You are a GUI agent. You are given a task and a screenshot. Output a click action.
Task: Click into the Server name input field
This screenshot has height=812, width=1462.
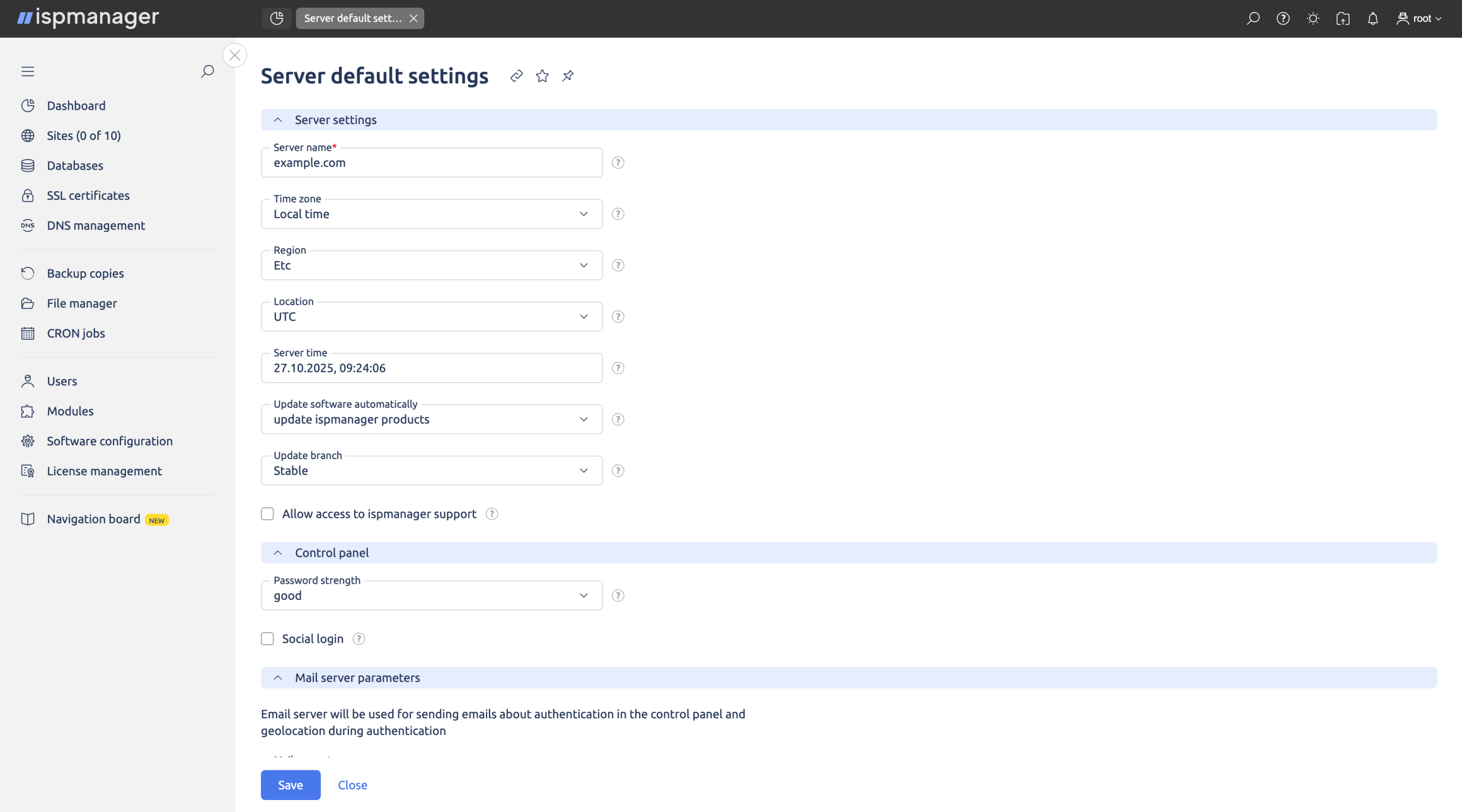click(431, 163)
